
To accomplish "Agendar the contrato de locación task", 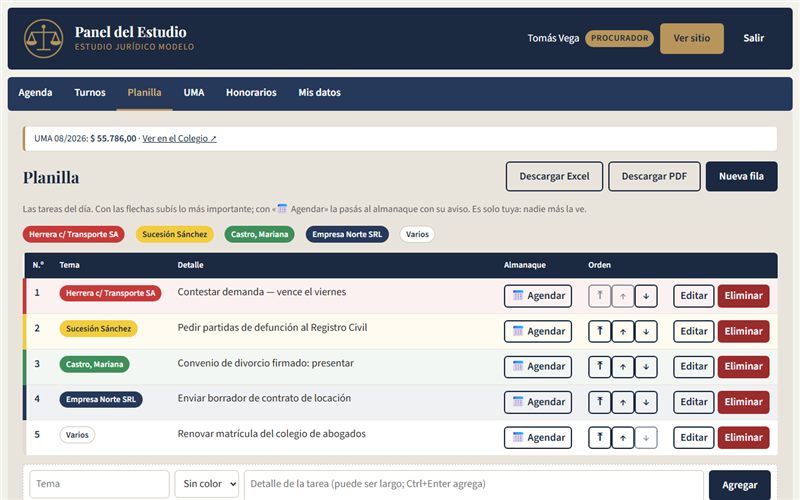I will (x=538, y=402).
